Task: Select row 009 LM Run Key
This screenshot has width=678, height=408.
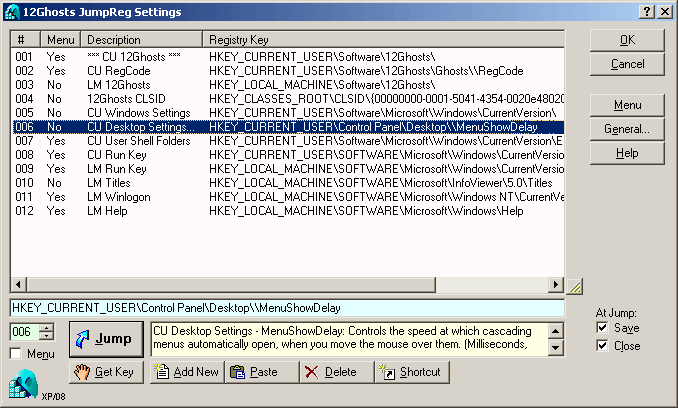Action: [x=287, y=169]
